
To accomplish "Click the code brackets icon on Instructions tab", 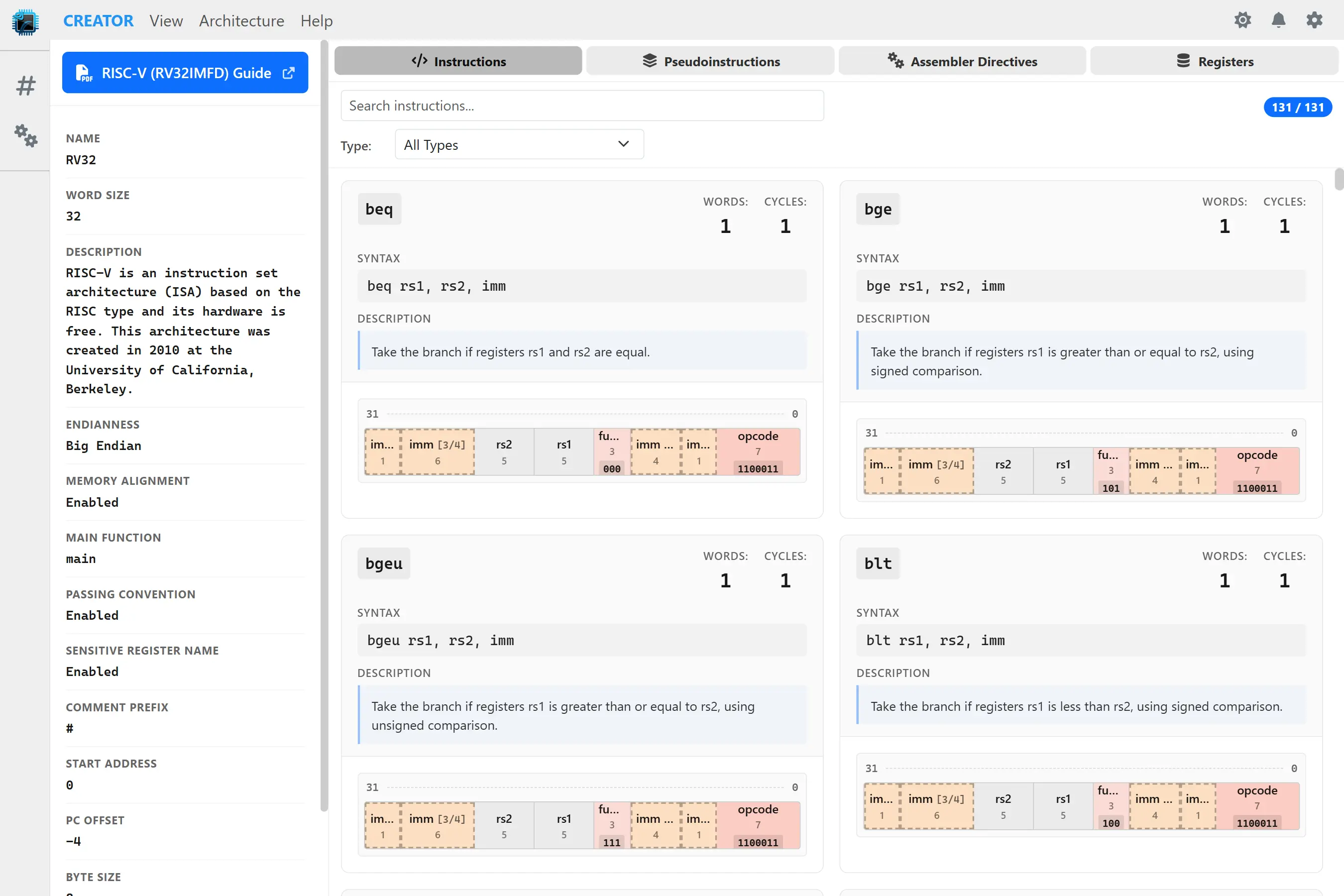I will [x=420, y=61].
